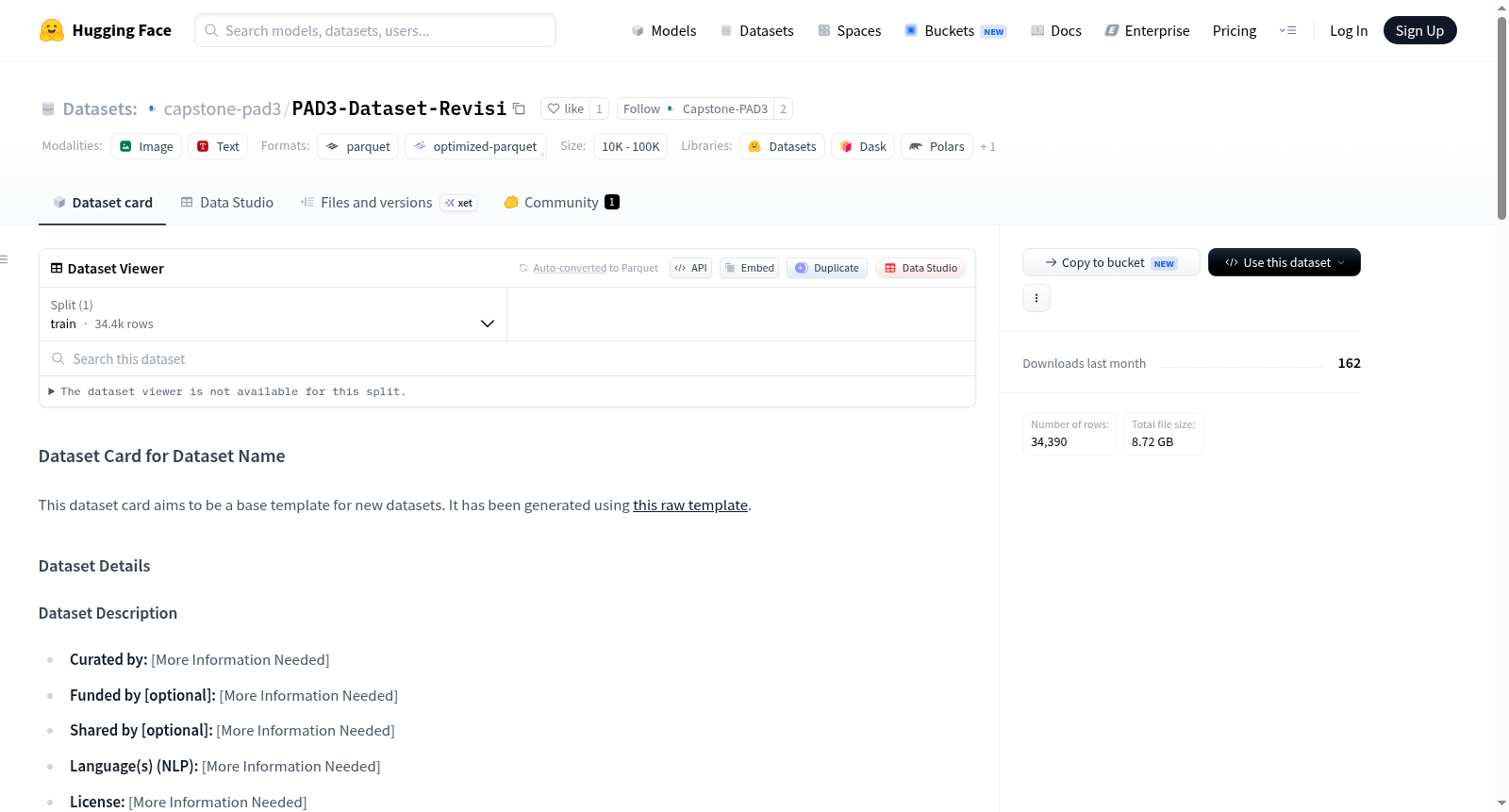The height and width of the screenshot is (812, 1509).
Task: Click the Embed button
Action: (x=750, y=268)
